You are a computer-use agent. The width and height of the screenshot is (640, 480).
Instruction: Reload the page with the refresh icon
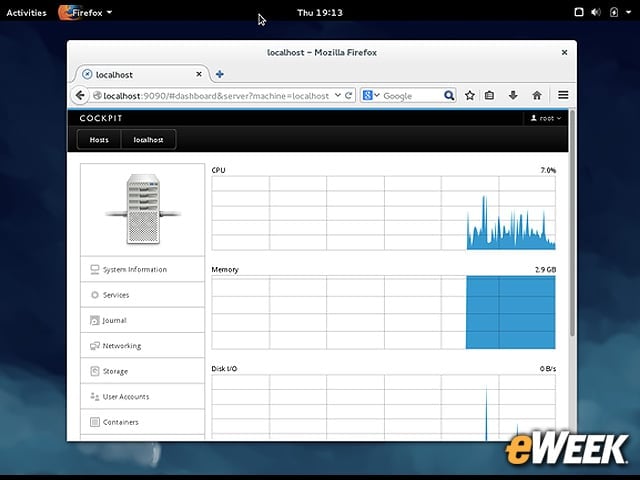[349, 96]
